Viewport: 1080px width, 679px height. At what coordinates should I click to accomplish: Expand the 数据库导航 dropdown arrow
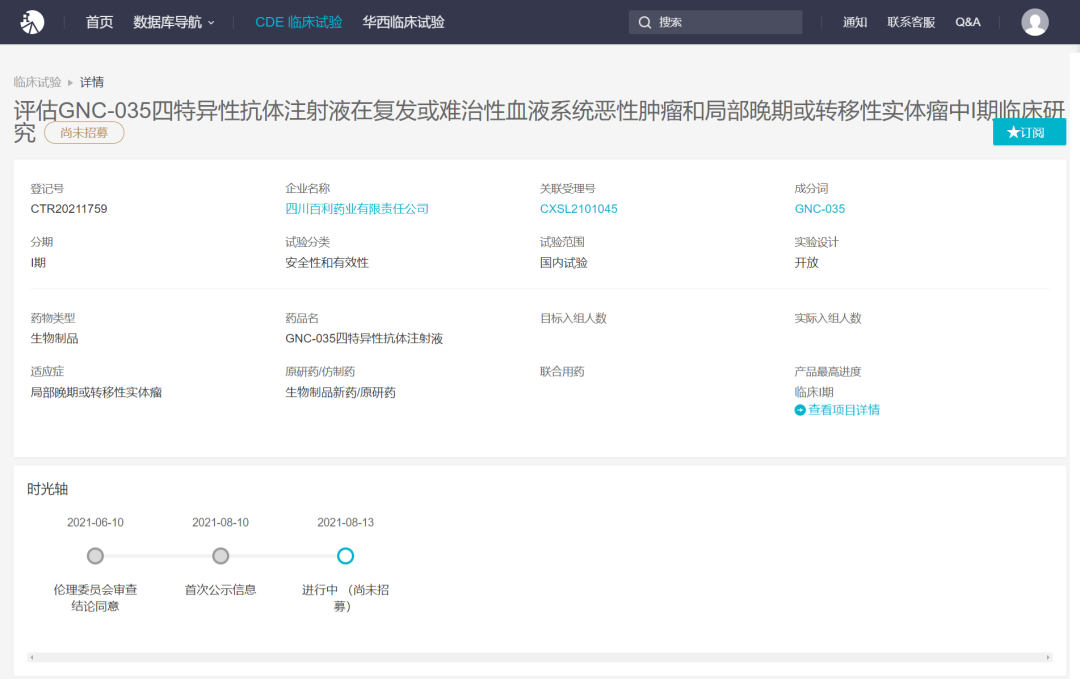click(211, 23)
